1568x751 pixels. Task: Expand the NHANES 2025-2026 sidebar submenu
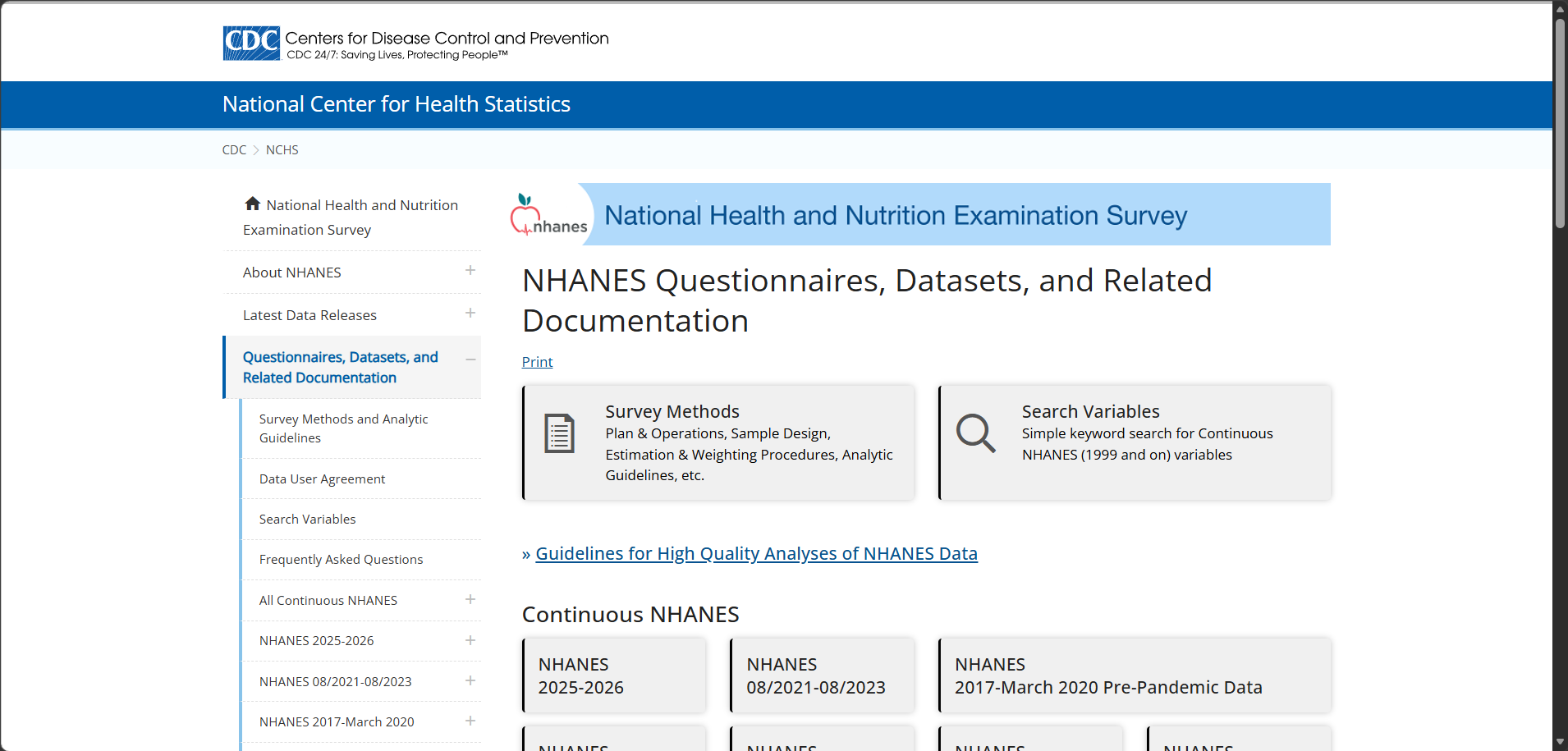coord(470,640)
